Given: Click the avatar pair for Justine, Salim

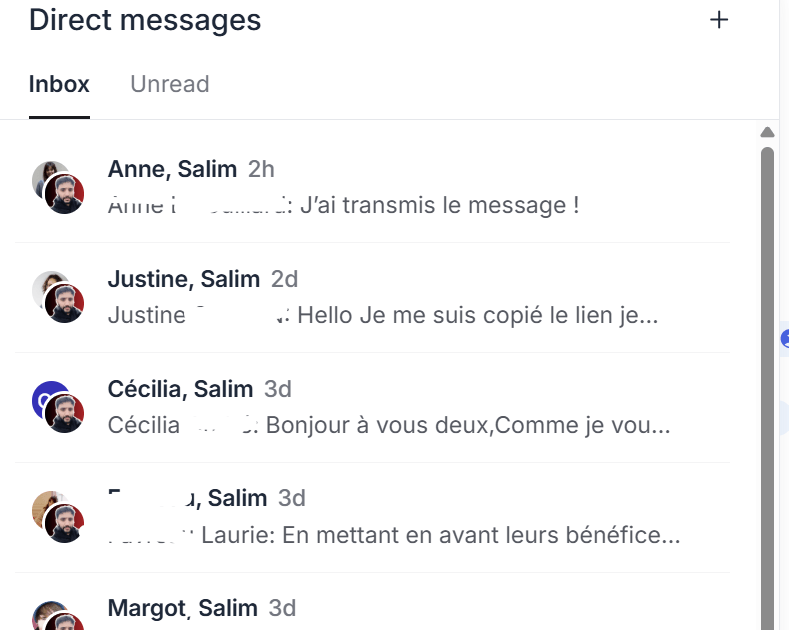Looking at the screenshot, I should [x=58, y=297].
